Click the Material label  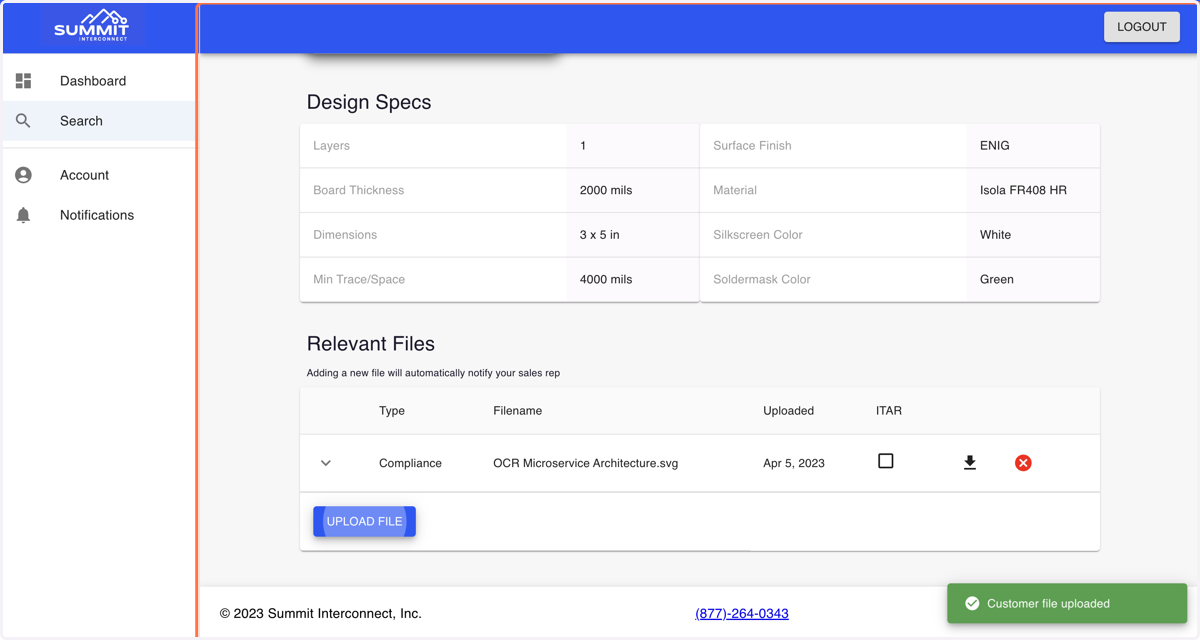pyautogui.click(x=735, y=190)
